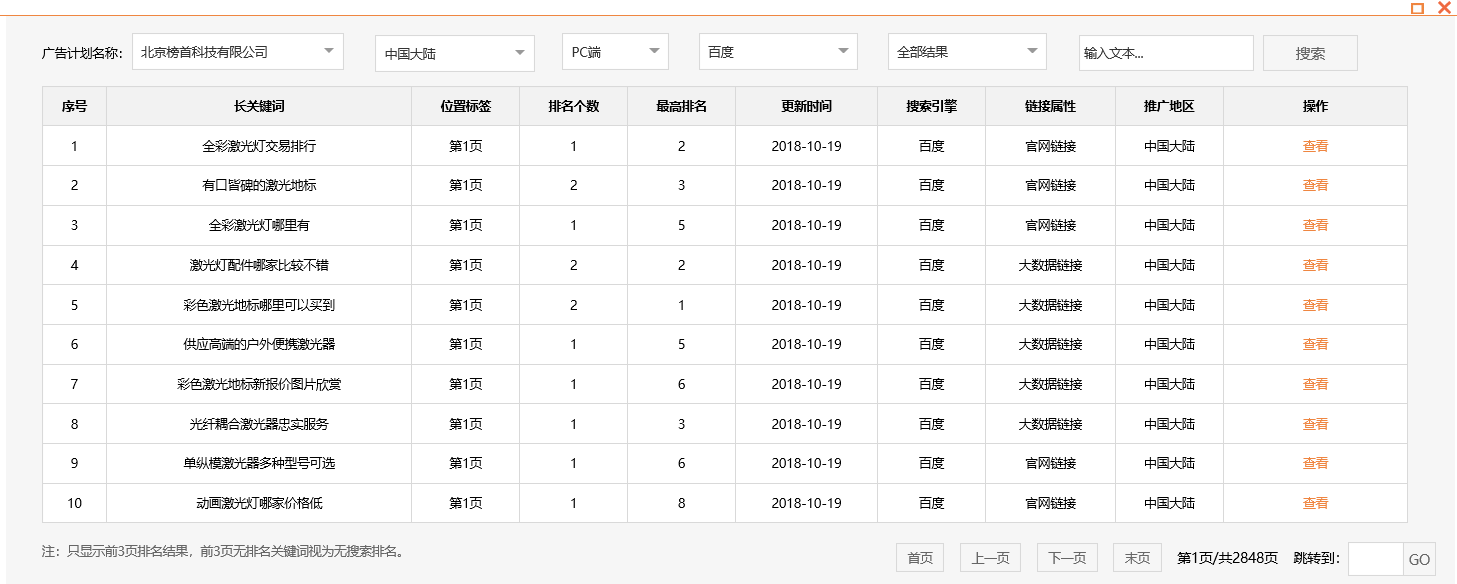1457x584 pixels.
Task: Open the PC端 platform dropdown
Action: (614, 51)
